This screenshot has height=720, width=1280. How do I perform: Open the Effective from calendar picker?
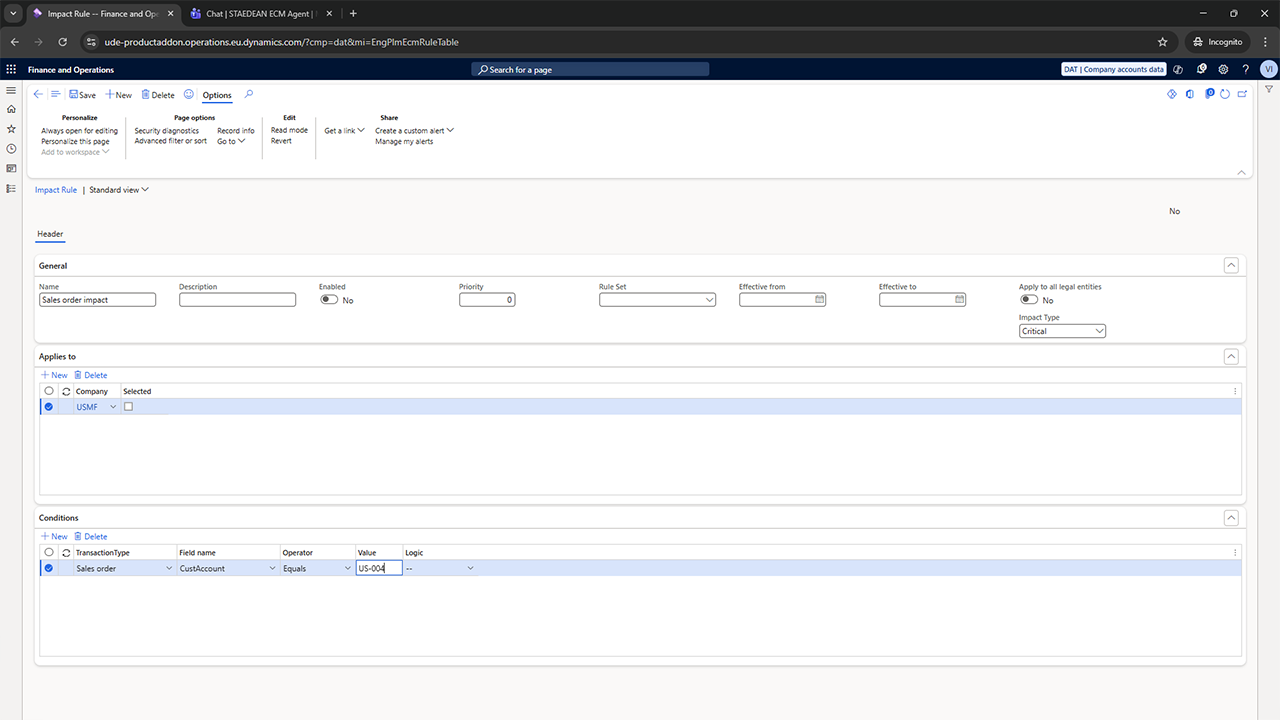click(x=820, y=299)
